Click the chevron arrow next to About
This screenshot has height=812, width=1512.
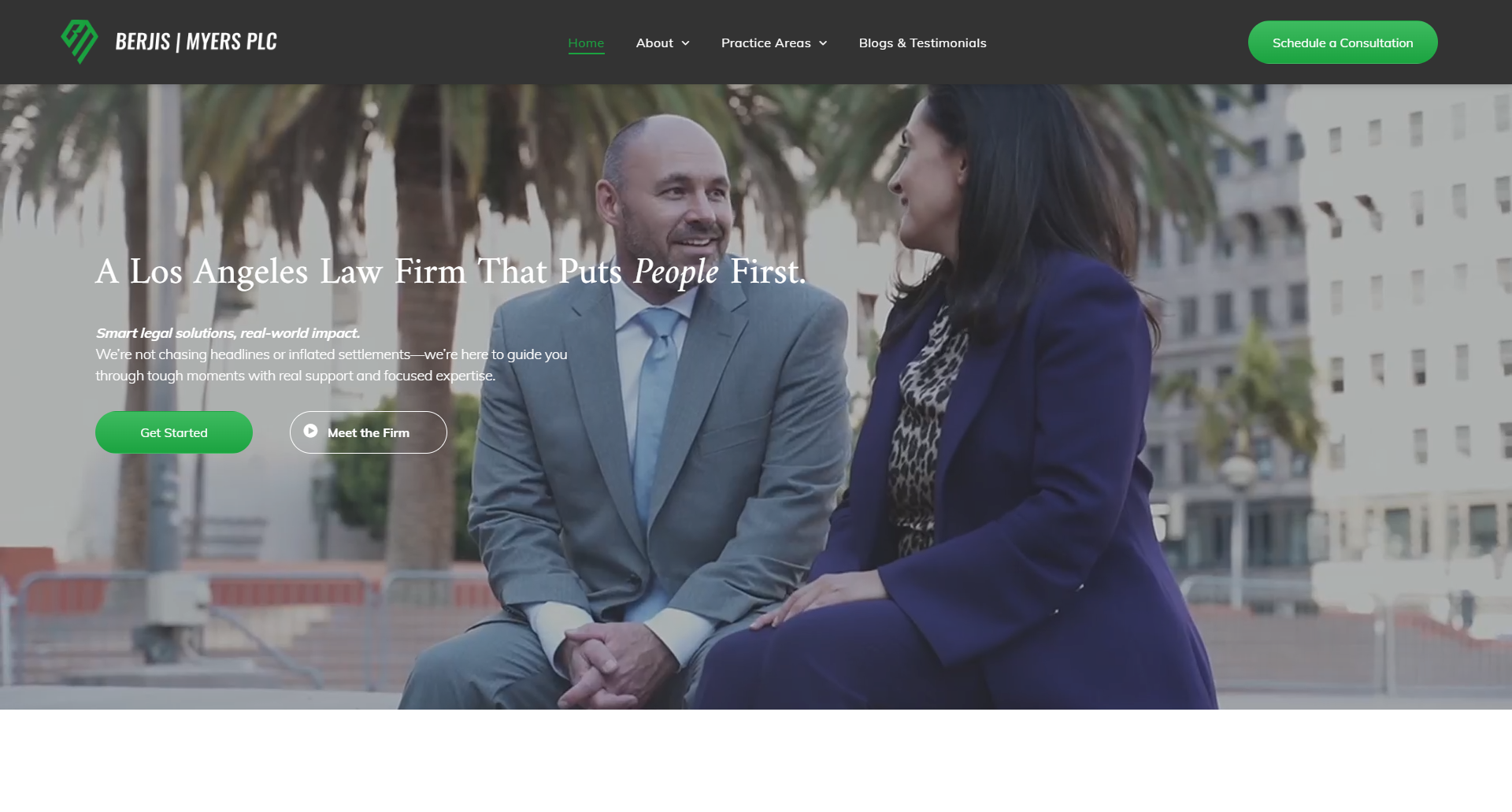[685, 43]
